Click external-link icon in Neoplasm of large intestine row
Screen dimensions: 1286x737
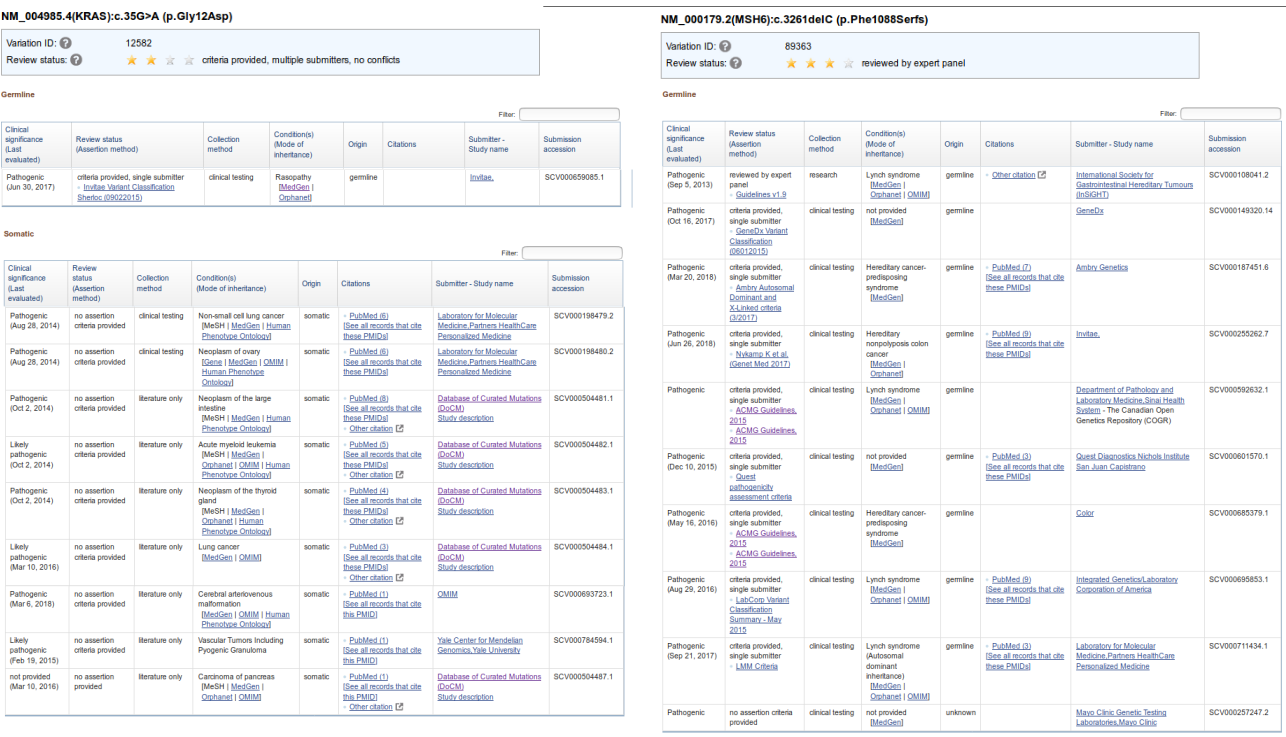coord(400,428)
